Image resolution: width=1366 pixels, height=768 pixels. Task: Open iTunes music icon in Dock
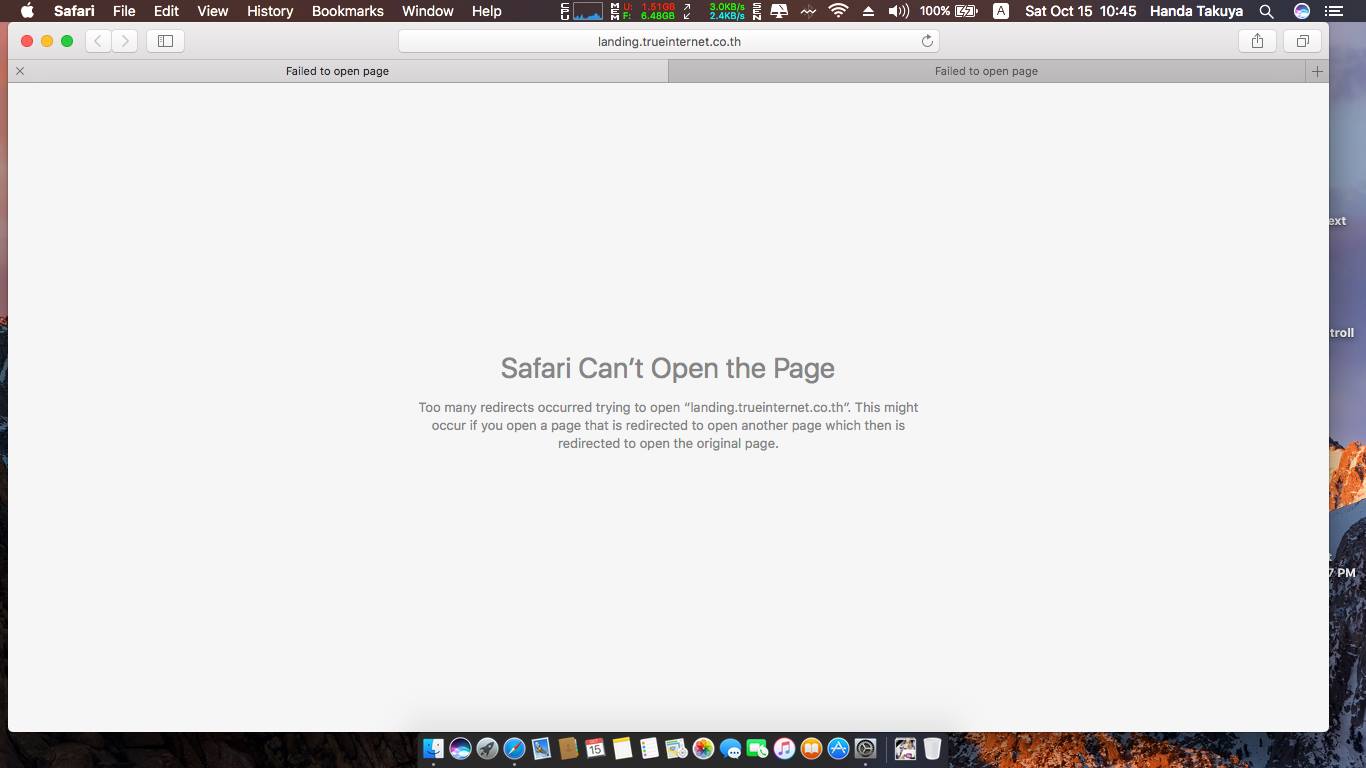tap(784, 748)
